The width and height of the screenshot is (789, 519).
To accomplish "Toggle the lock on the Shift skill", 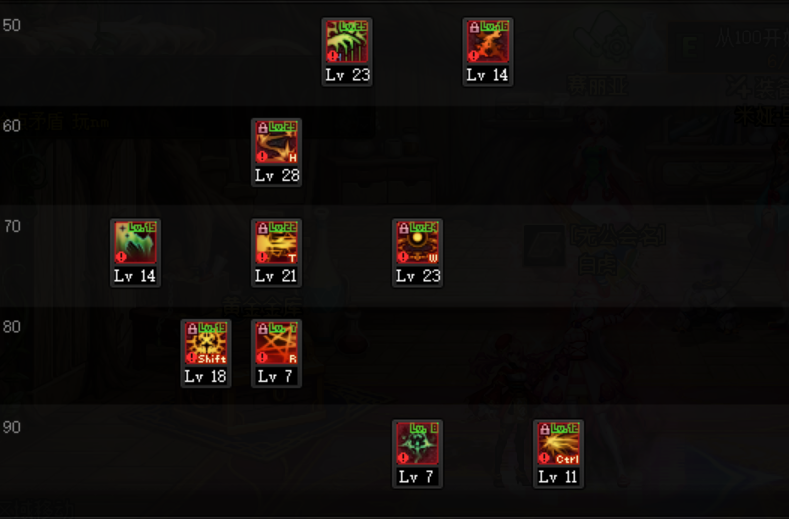I will tap(192, 329).
